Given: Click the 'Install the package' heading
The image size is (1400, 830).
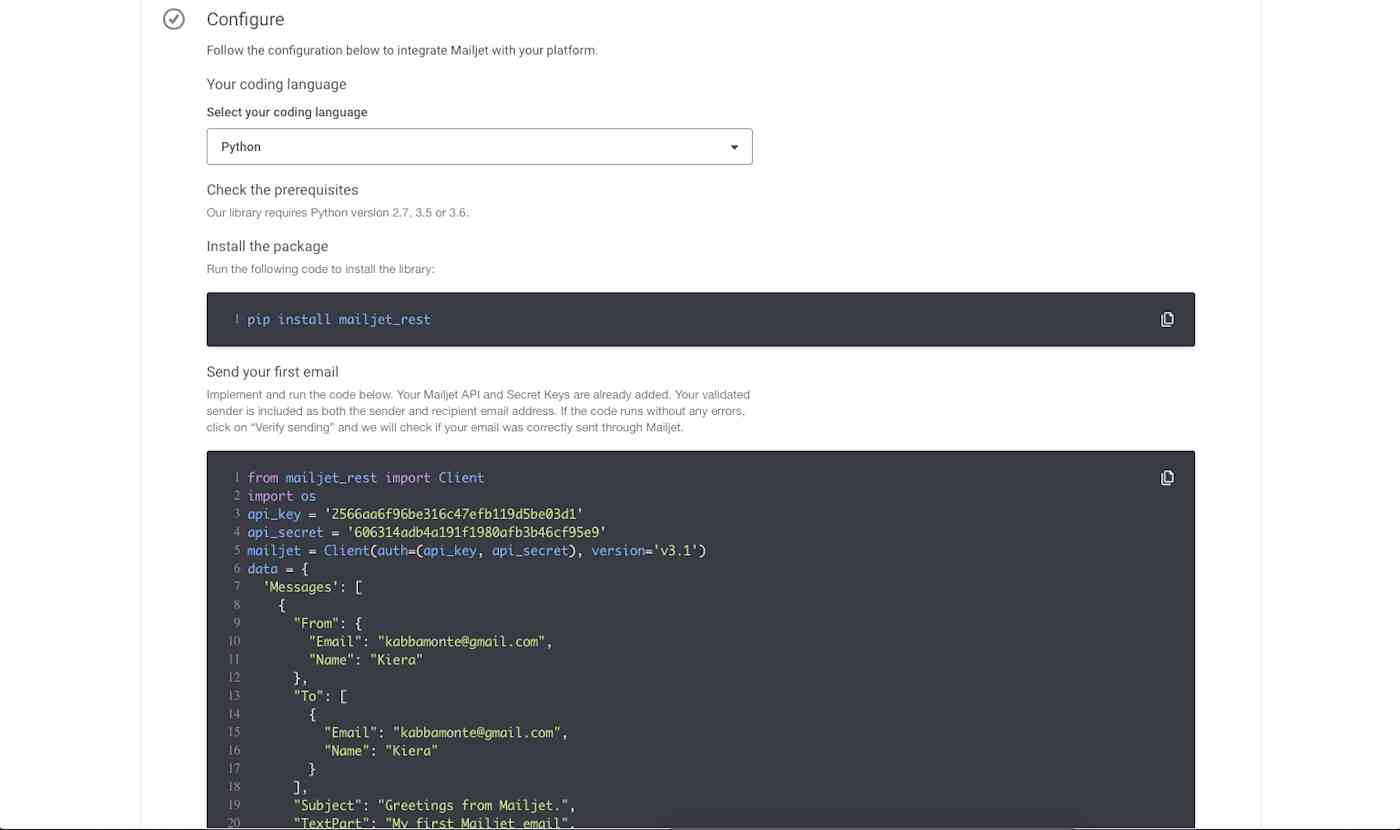Looking at the screenshot, I should pyautogui.click(x=267, y=246).
